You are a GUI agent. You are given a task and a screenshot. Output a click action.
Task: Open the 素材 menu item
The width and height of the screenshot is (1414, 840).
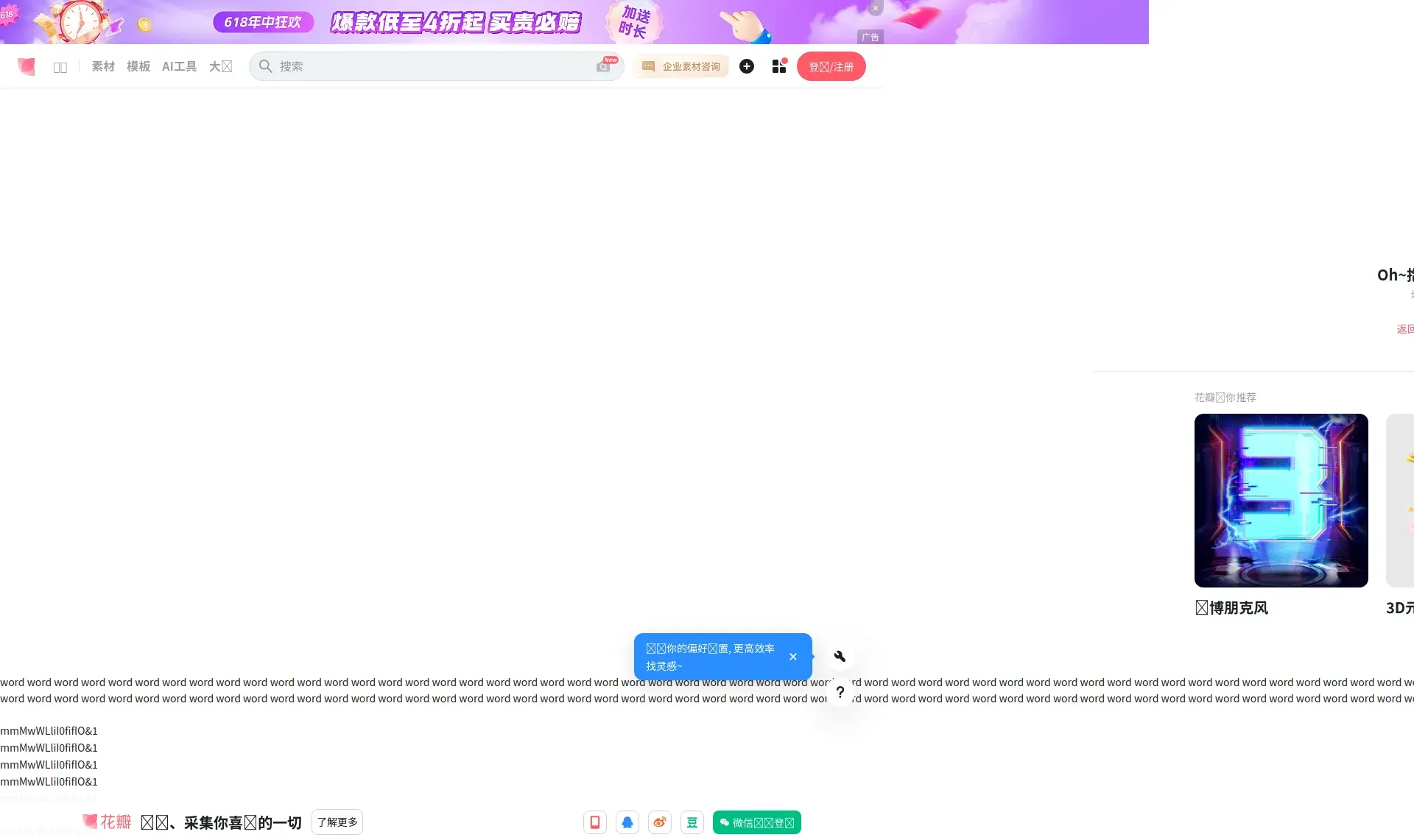pos(103,66)
